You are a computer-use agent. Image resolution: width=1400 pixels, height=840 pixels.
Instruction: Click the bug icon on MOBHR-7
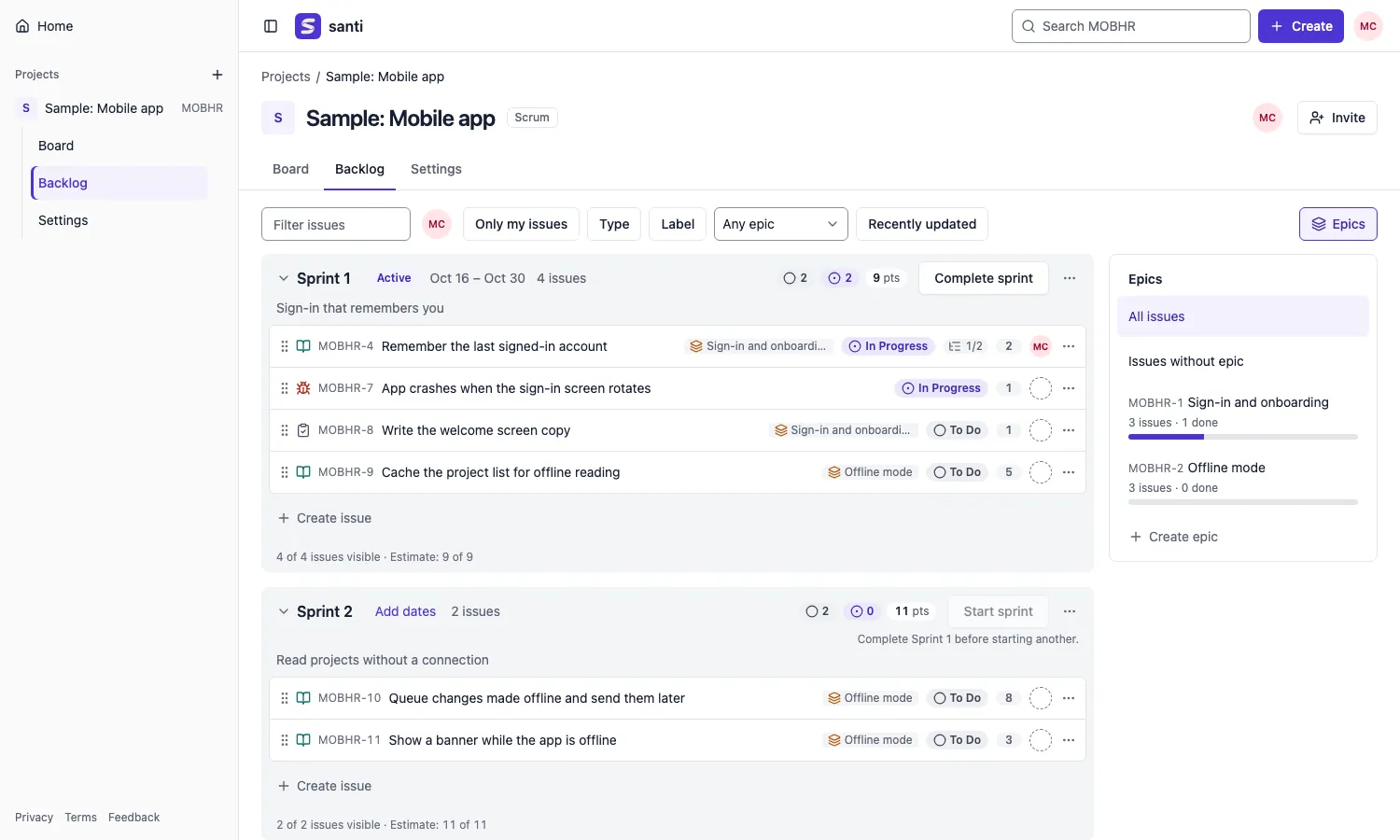pyautogui.click(x=303, y=388)
